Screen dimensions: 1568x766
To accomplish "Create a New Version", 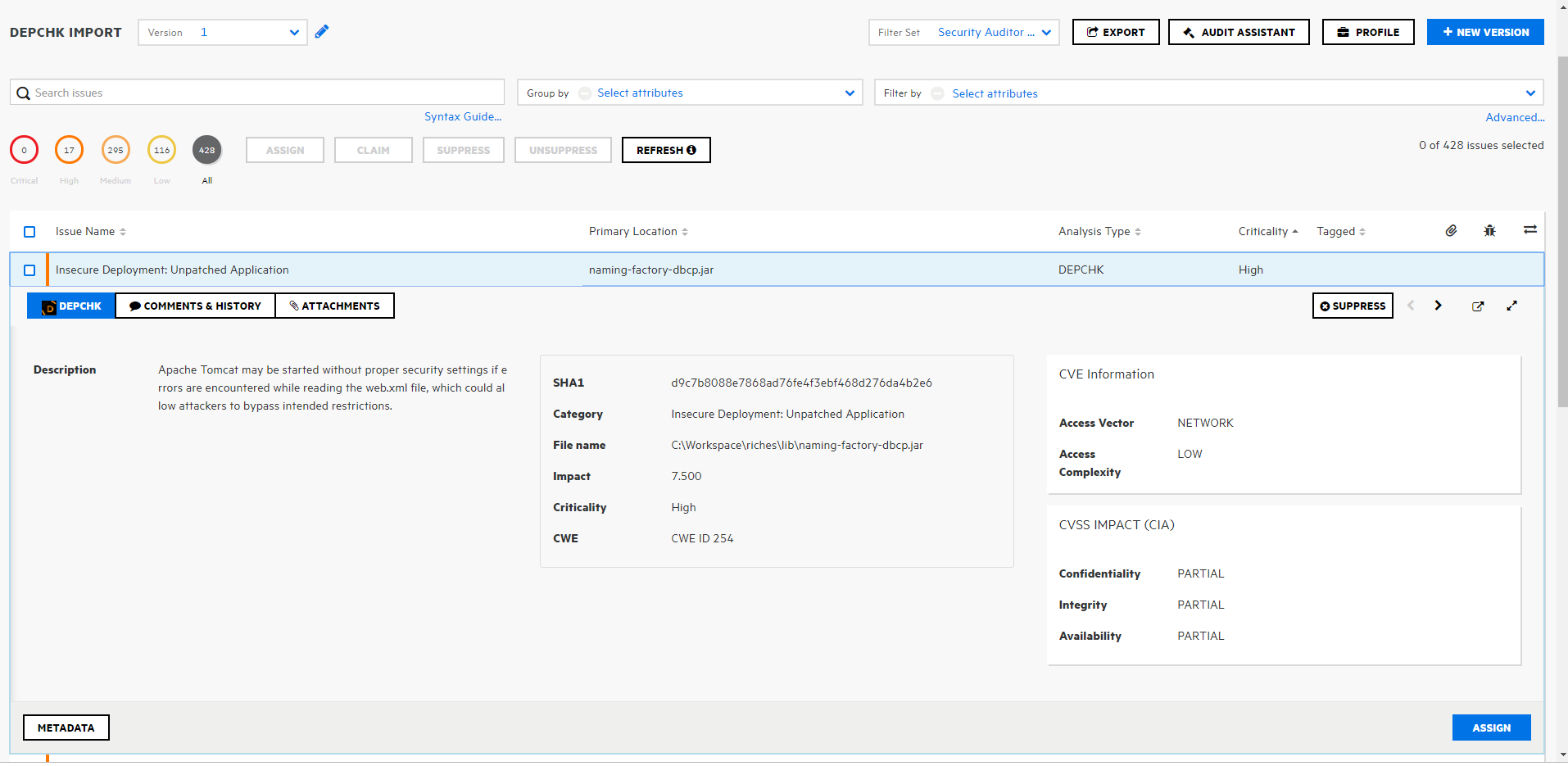I will point(1485,32).
